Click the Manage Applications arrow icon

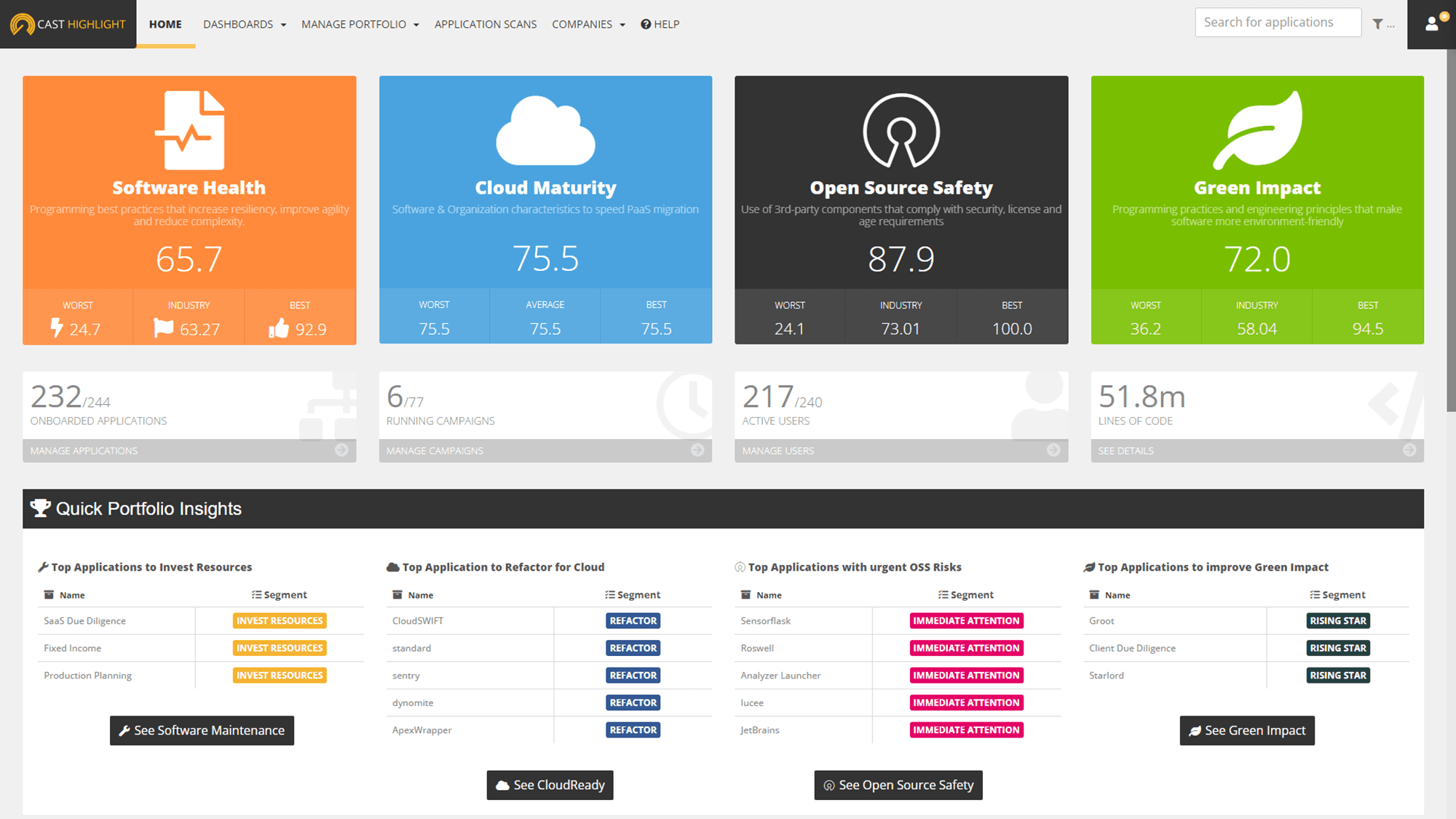pos(341,450)
